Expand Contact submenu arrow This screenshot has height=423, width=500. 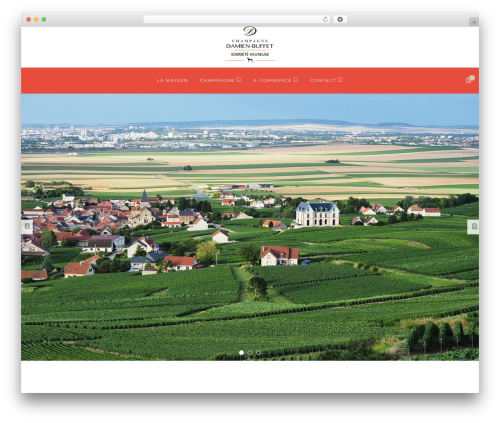pos(340,80)
